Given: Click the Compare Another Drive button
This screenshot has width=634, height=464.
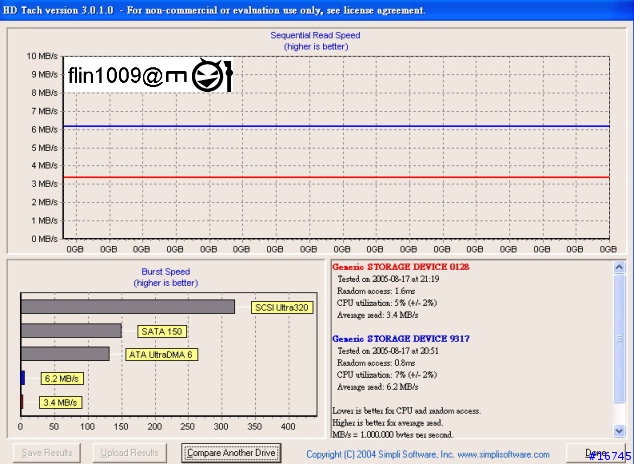Looking at the screenshot, I should coord(231,453).
